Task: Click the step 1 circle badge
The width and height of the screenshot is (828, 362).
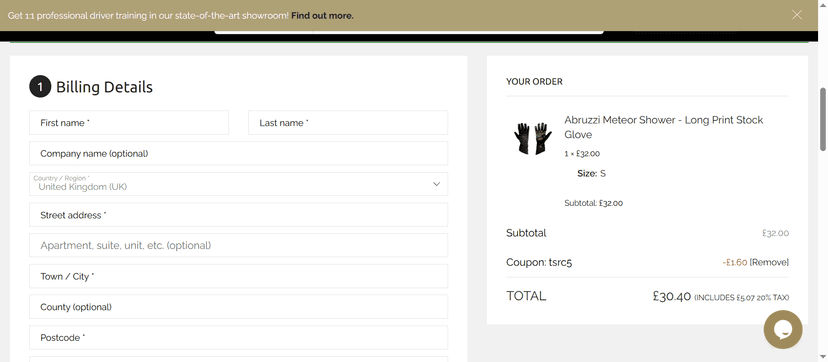Action: [x=40, y=87]
